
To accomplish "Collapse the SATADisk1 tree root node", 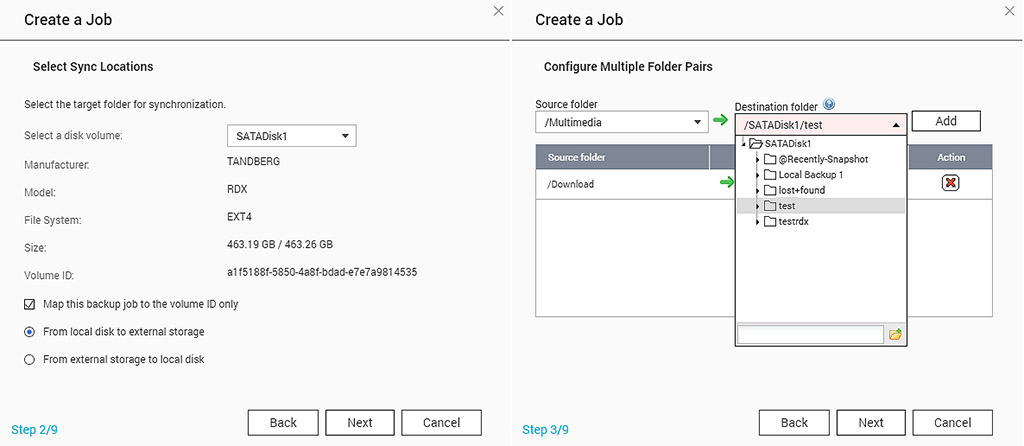I will (x=743, y=144).
